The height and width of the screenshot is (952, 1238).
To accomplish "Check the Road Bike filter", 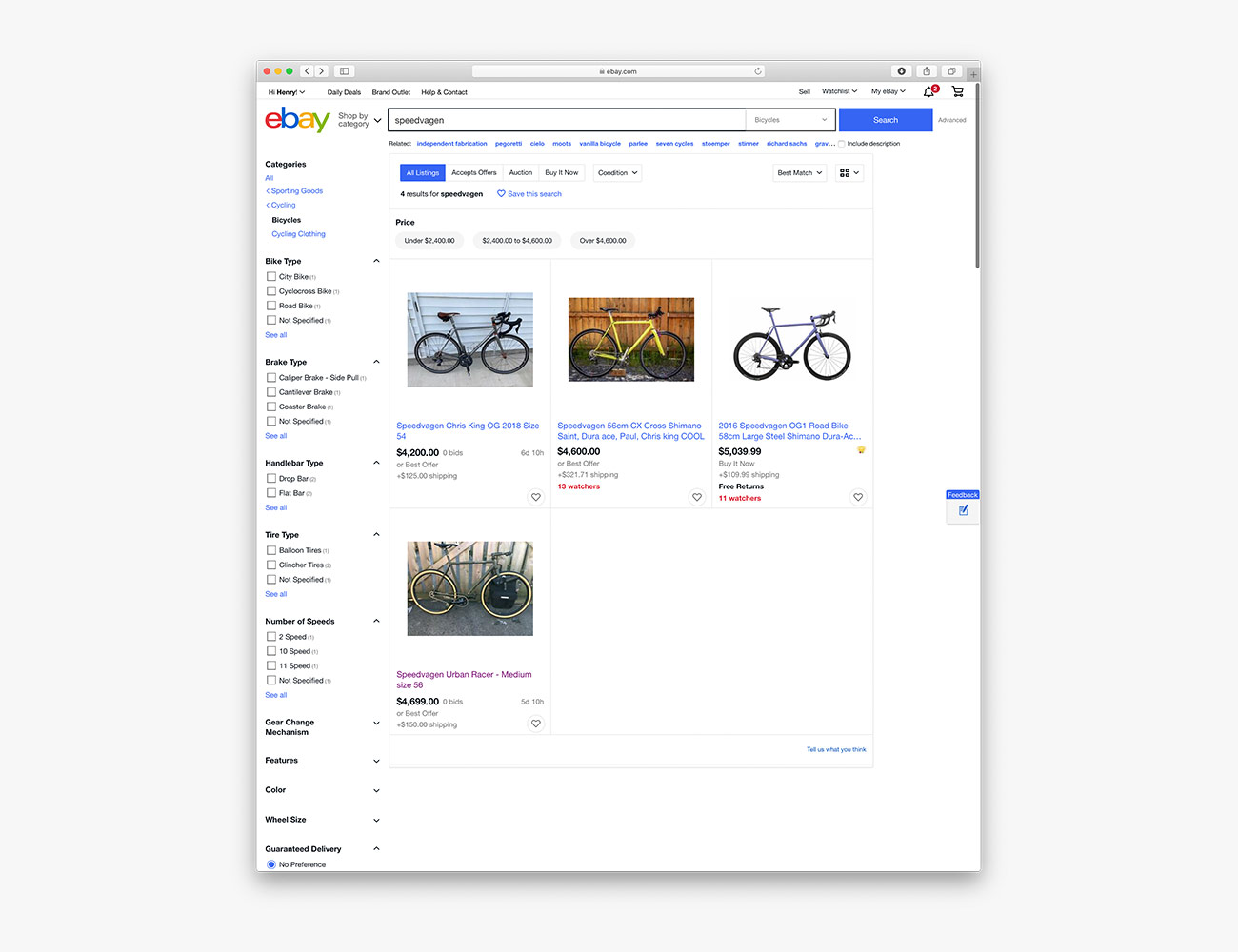I will coord(271,306).
